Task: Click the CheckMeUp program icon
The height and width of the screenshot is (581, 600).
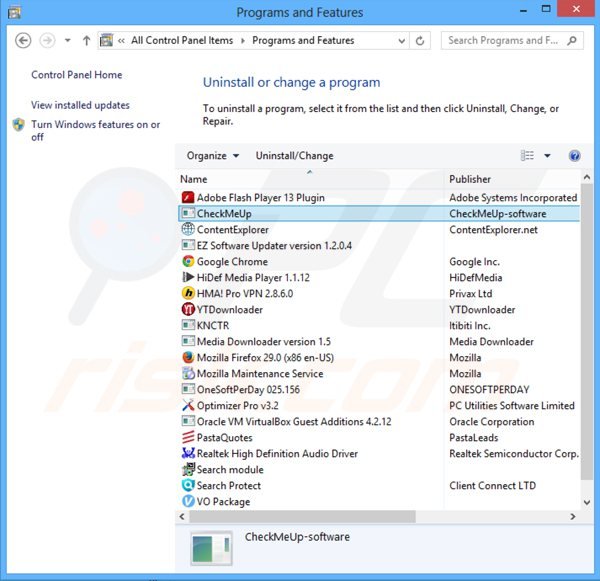Action: click(188, 213)
